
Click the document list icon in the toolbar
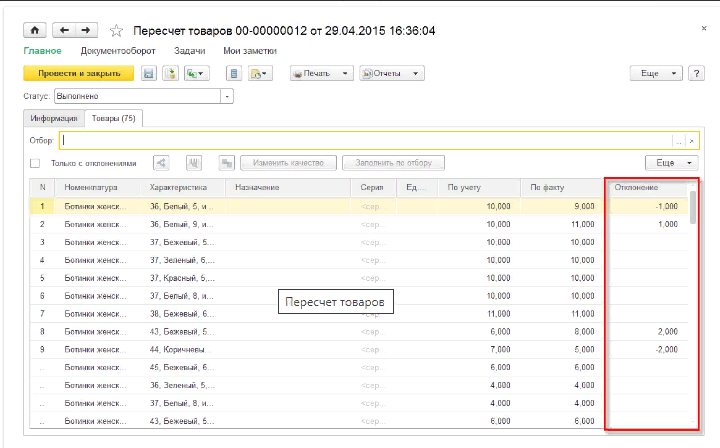pos(233,73)
